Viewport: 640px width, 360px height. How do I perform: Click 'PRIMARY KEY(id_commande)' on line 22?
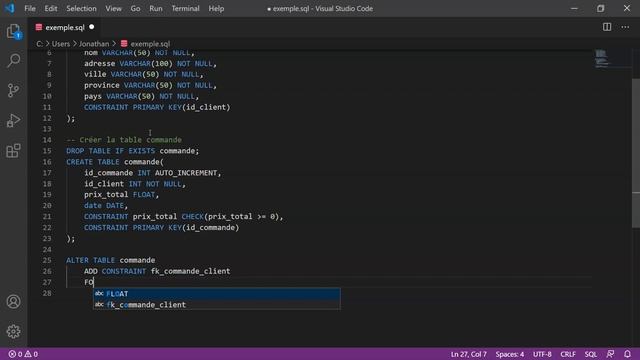(x=186, y=227)
